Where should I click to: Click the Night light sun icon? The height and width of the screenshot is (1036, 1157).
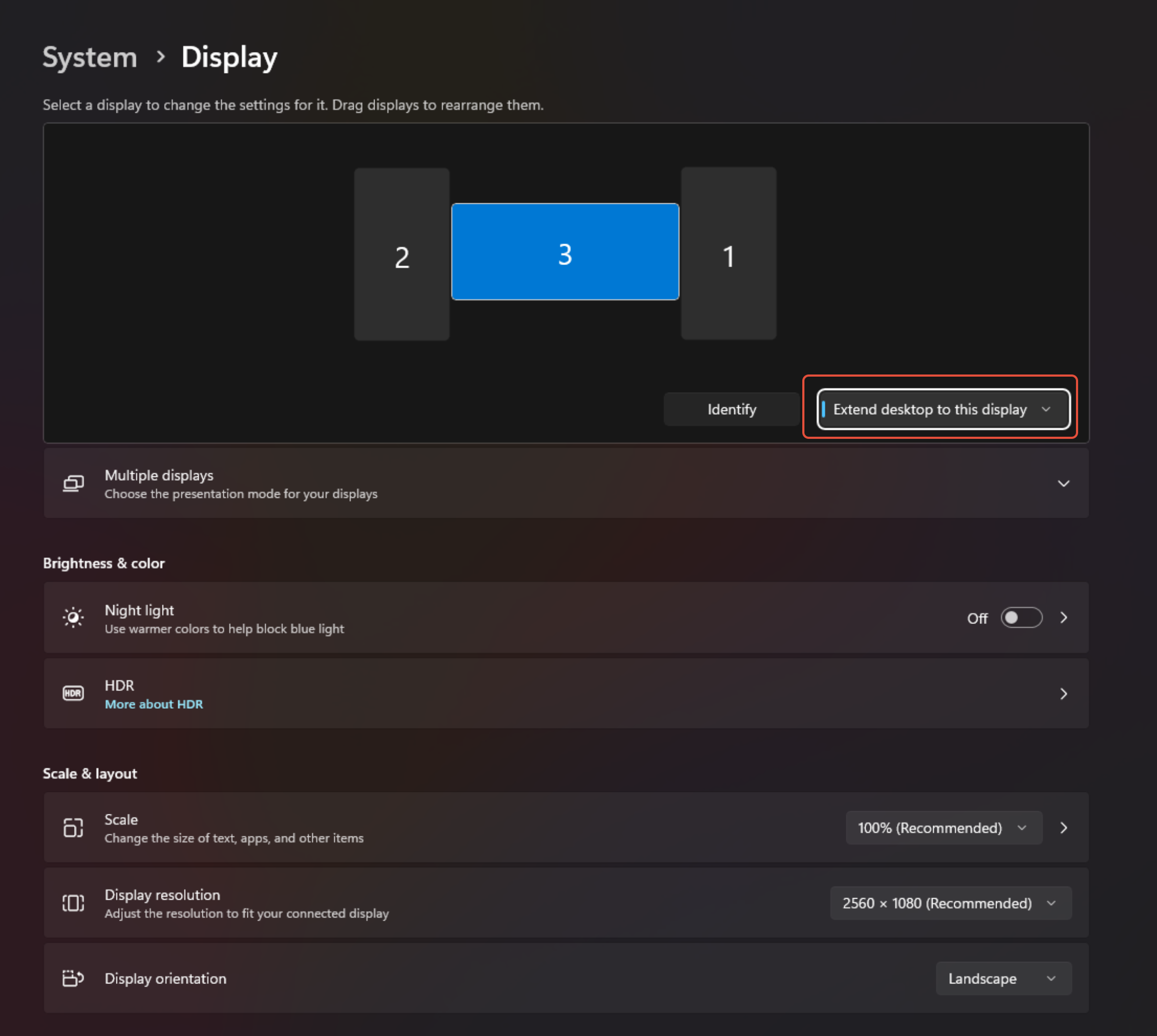tap(73, 618)
